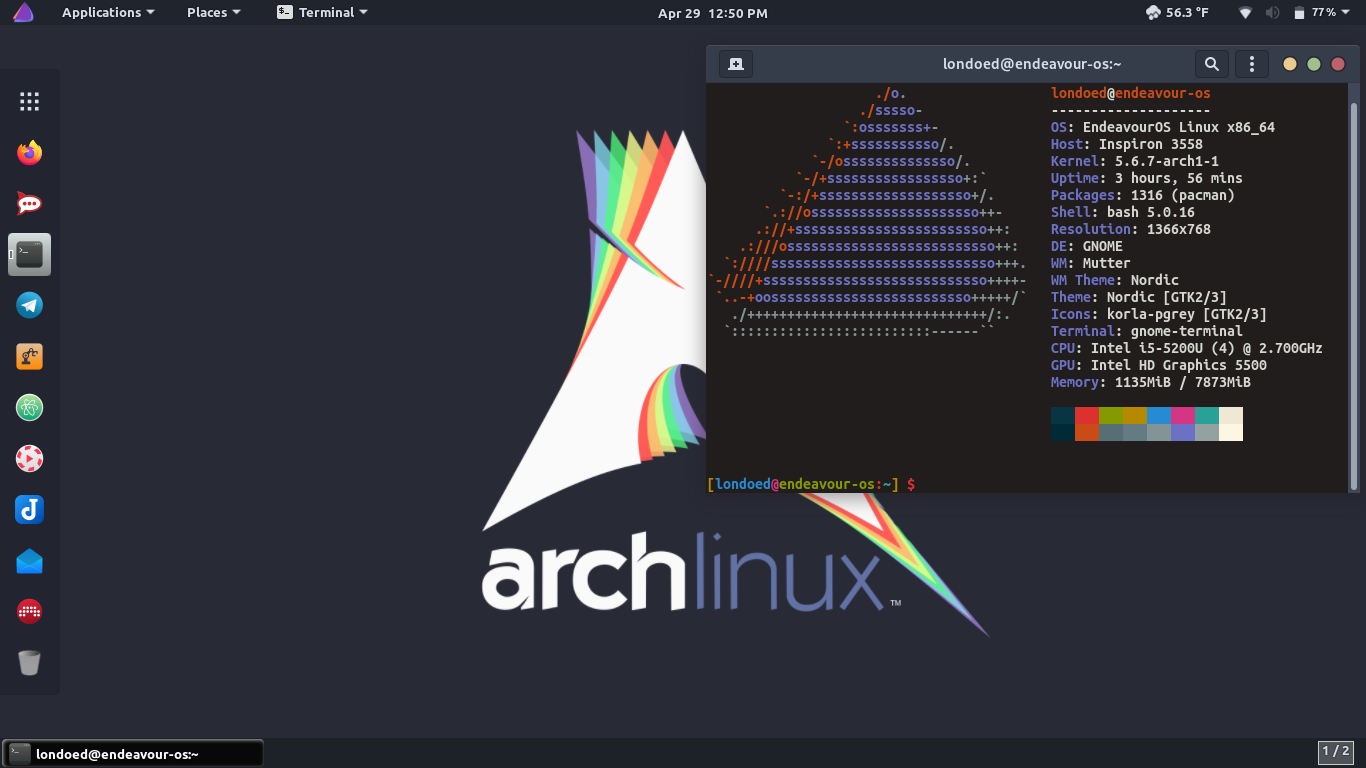Pick the blue swatch in neofetch palette
This screenshot has width=1366, height=768.
click(1159, 415)
